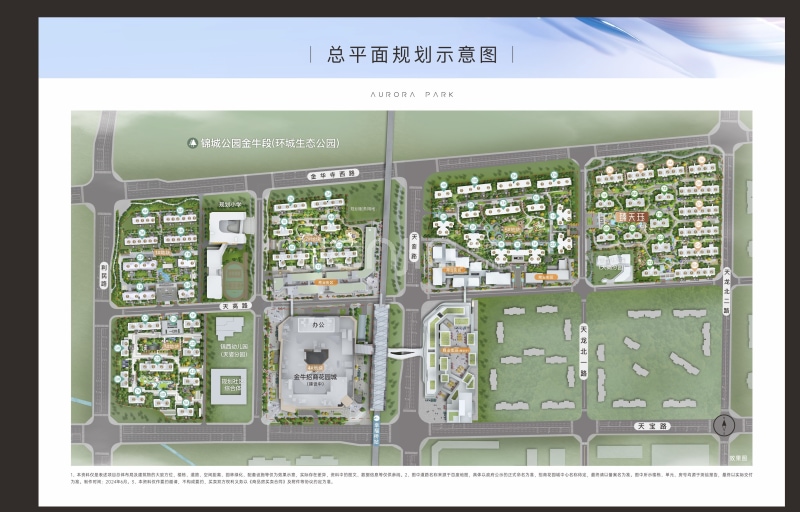Click the title 总平面规划示意图
Viewport: 800px width, 512px height.
point(412,55)
